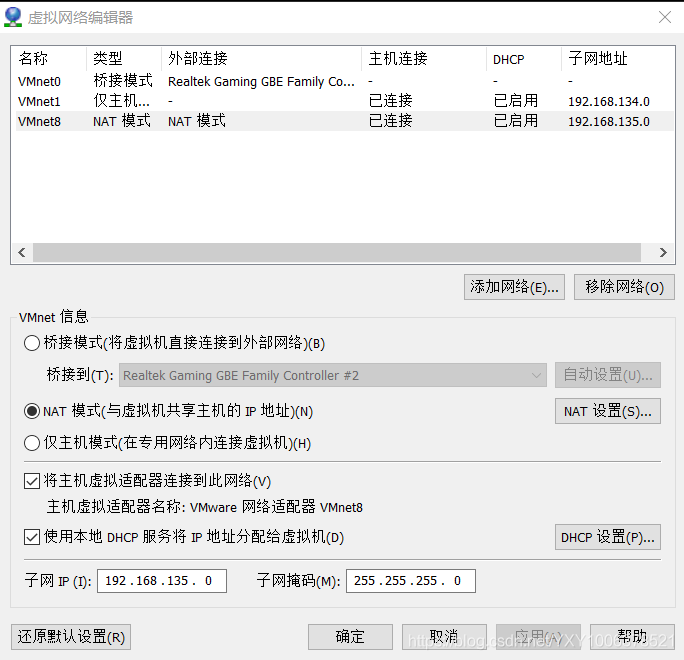Click the 取消 button
The image size is (684, 660).
[444, 637]
